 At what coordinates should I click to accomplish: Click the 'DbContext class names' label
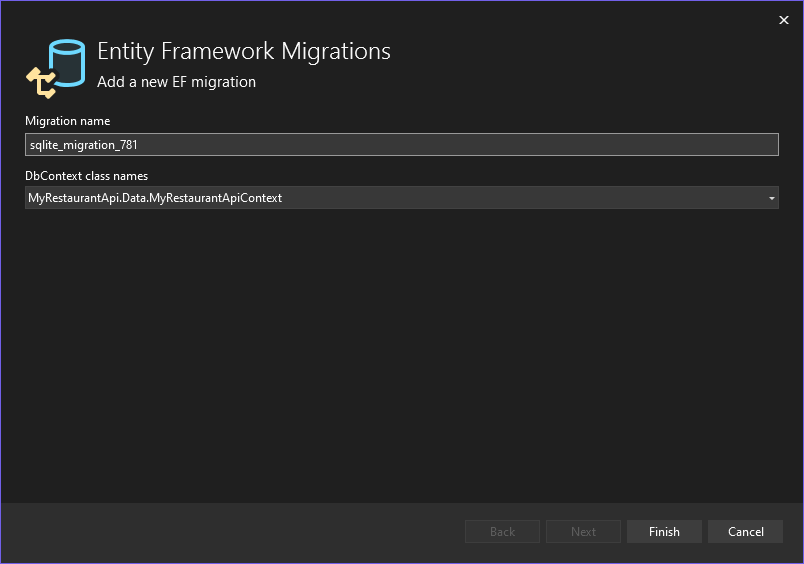[x=87, y=176]
